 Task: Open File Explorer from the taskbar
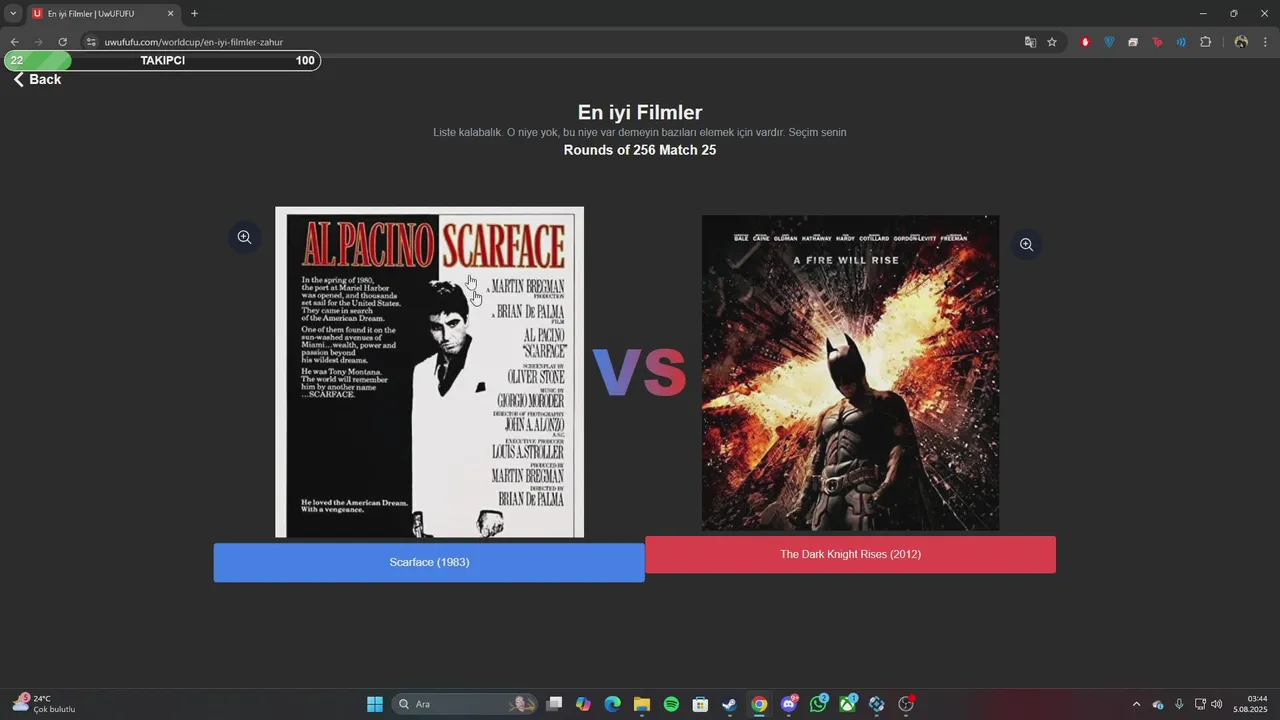coord(641,704)
